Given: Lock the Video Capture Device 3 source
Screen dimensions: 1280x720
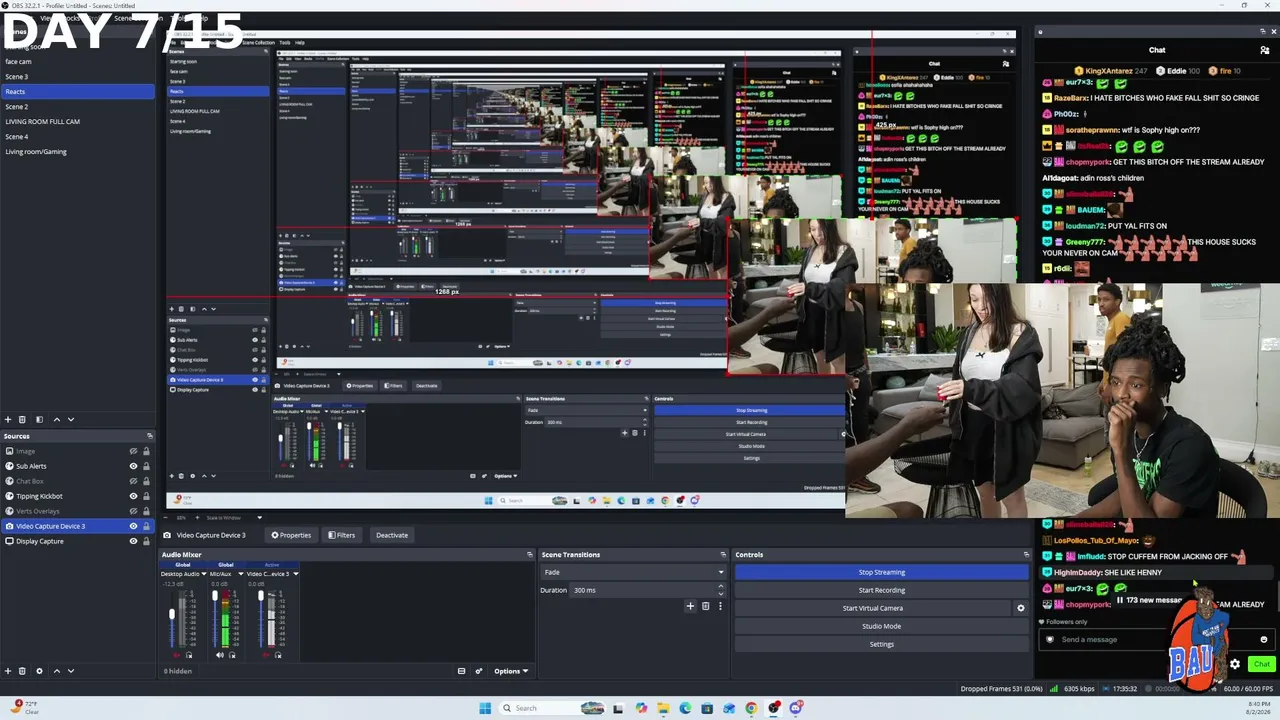Looking at the screenshot, I should [146, 526].
